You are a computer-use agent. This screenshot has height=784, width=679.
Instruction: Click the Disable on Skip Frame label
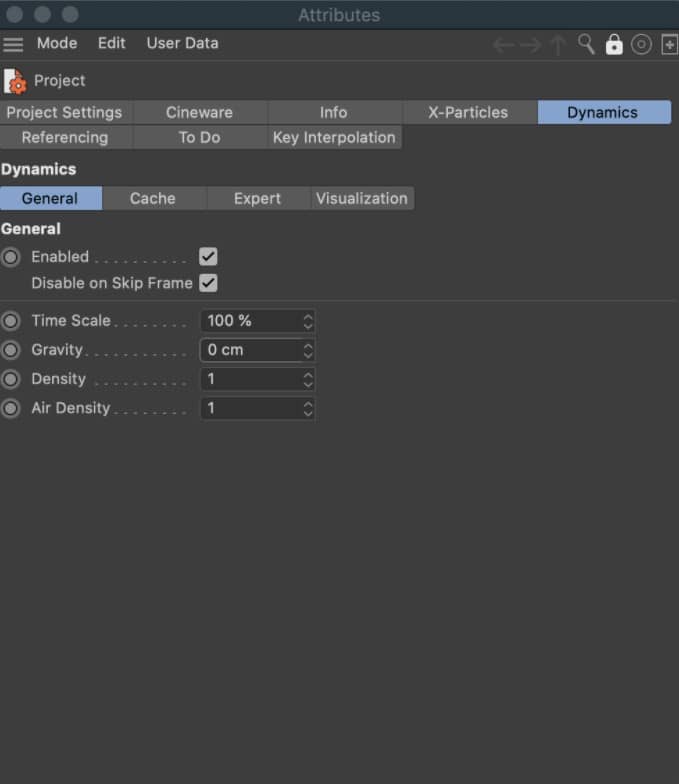tap(112, 283)
